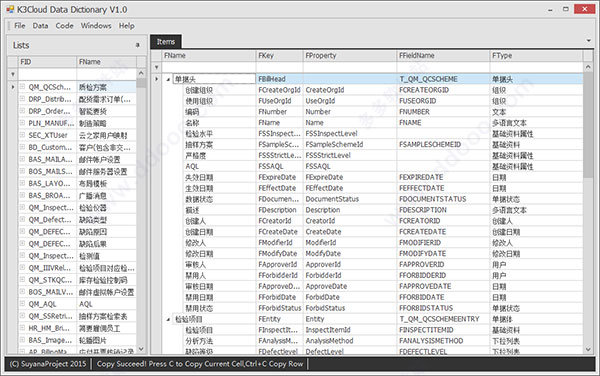Select the ApproverId property cell
This screenshot has height=376, width=600.
350,264
